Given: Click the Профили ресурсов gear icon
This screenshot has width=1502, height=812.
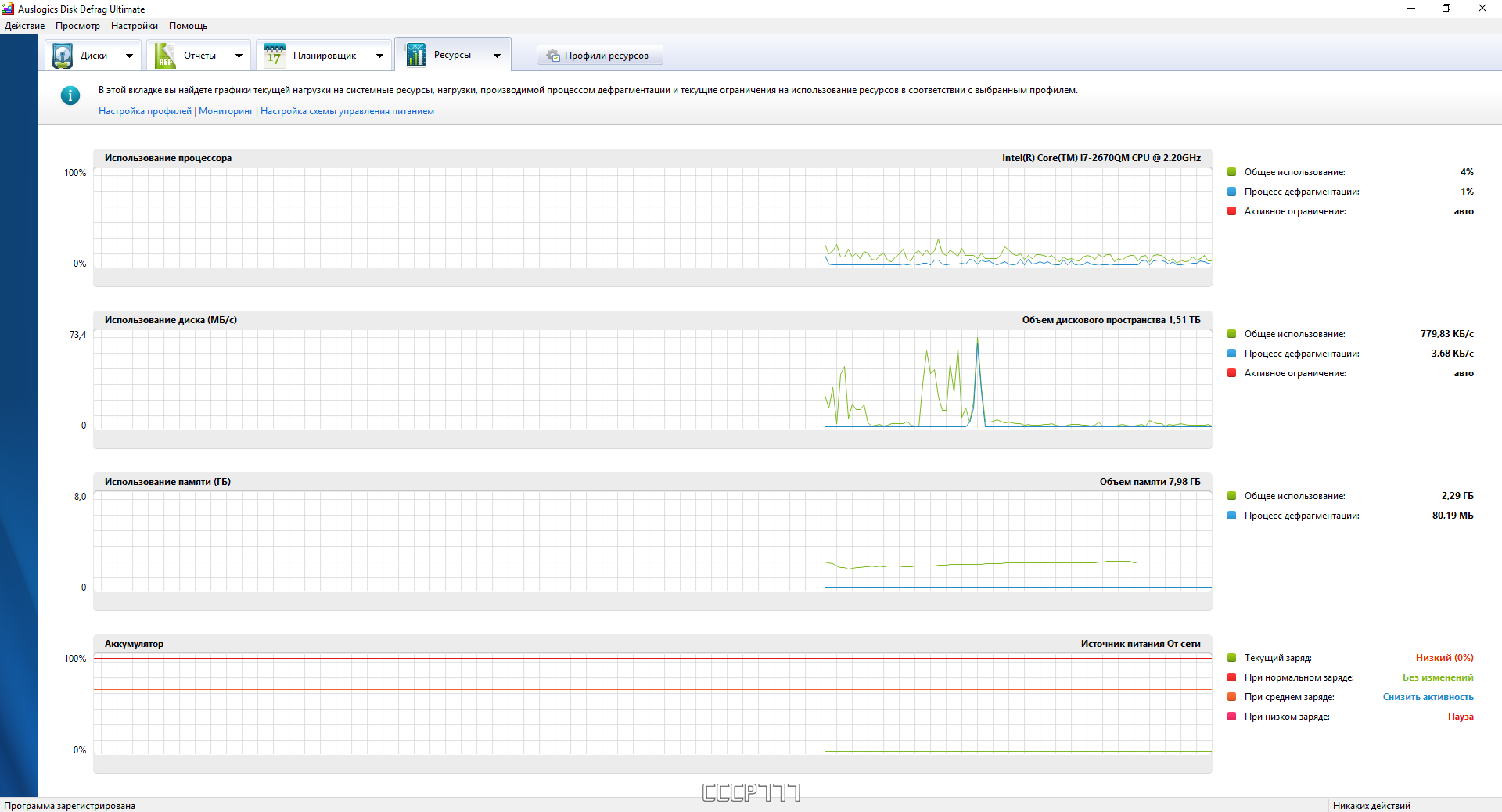Looking at the screenshot, I should (553, 56).
